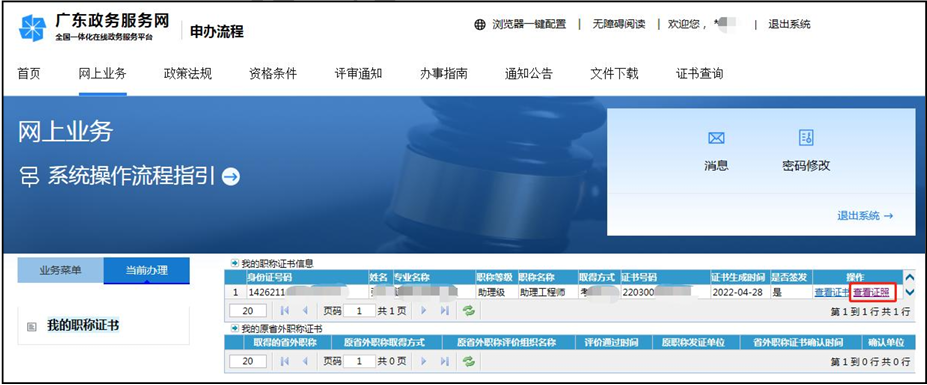This screenshot has width=927, height=385.
Task: Switch to the 业务菜单 tab
Action: coord(60,271)
